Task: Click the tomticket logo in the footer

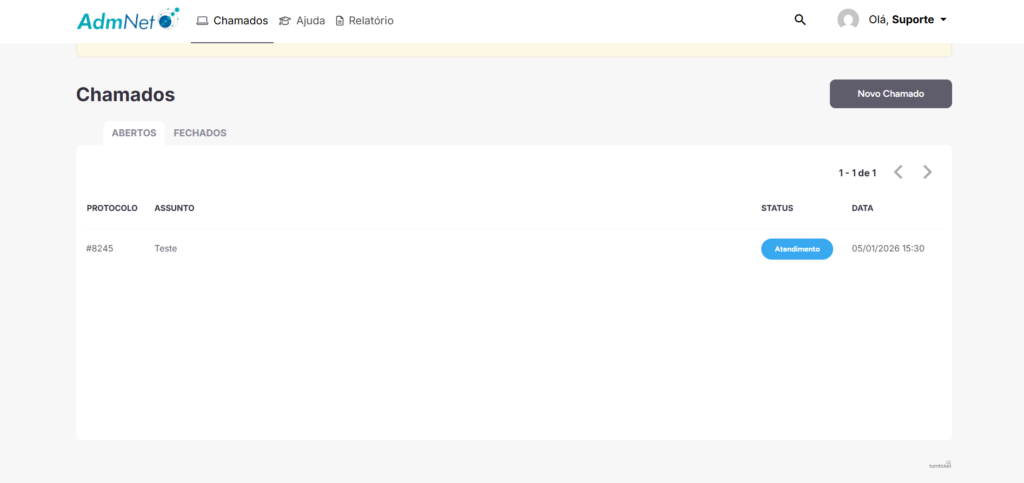Action: tap(940, 464)
